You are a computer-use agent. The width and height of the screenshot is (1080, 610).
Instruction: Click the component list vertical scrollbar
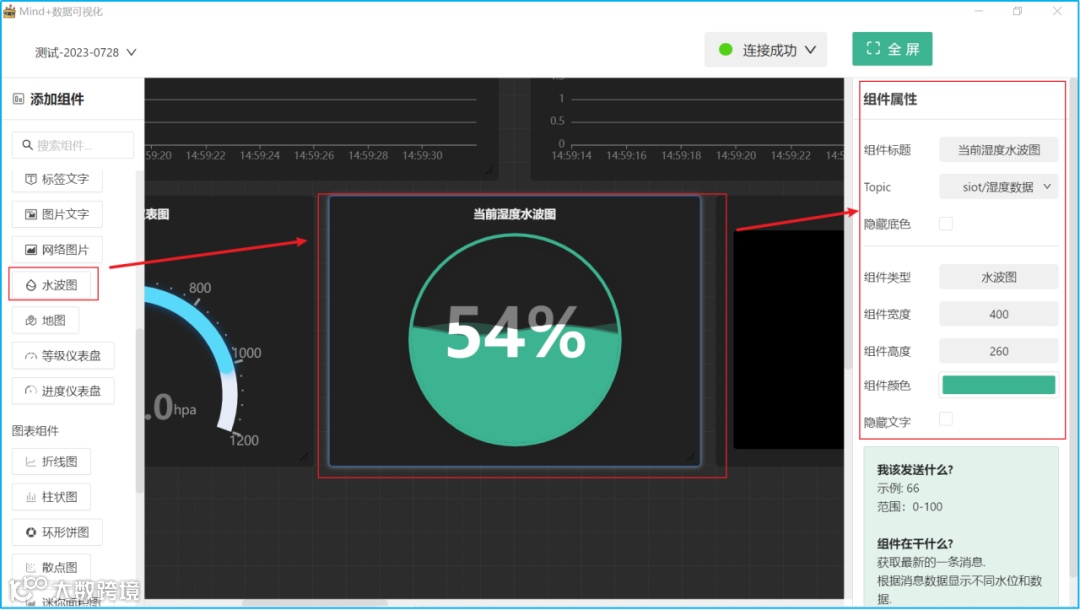point(139,411)
